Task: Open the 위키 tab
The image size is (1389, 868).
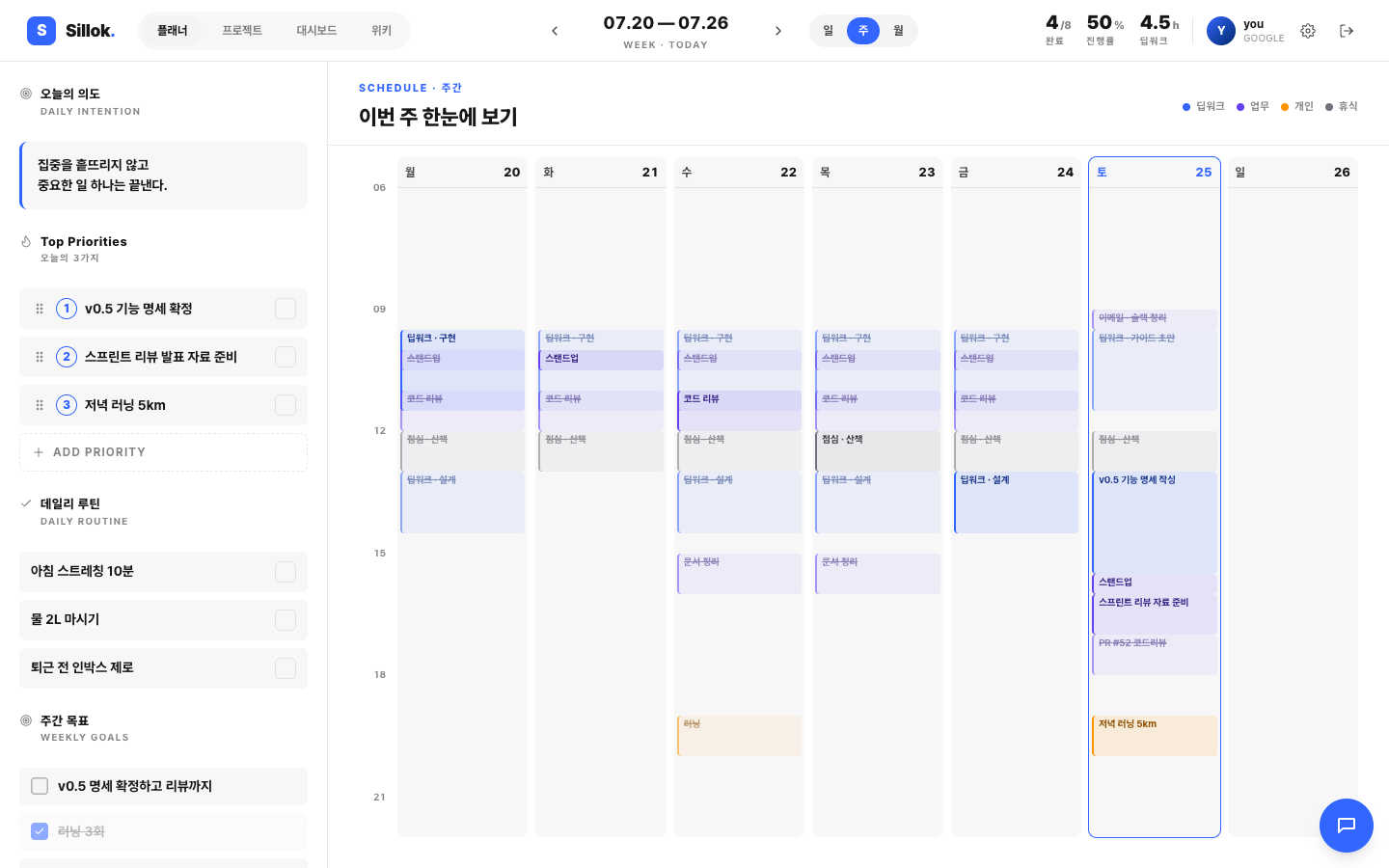Action: (x=382, y=31)
